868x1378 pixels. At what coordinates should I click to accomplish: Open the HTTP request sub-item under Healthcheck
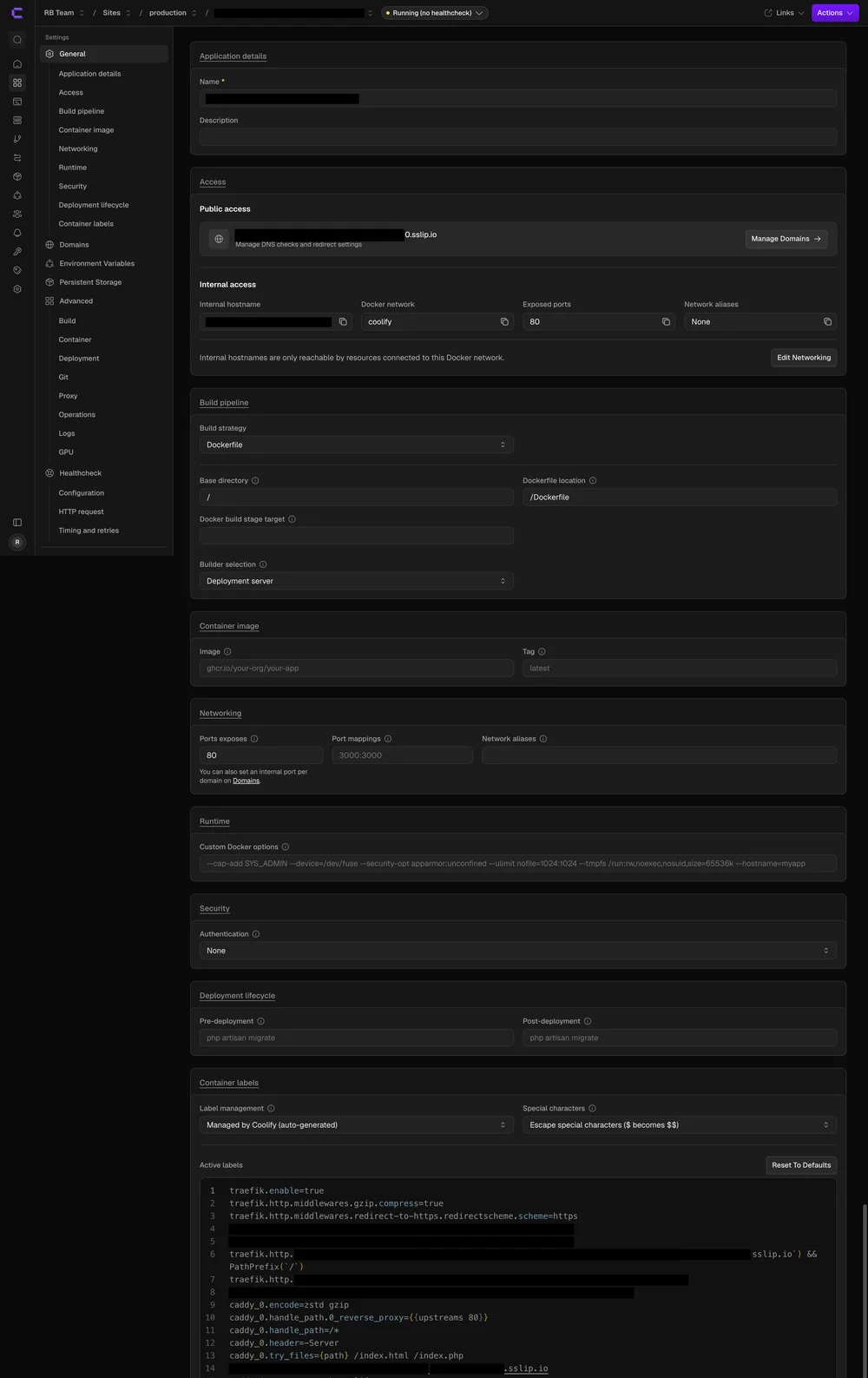(81, 512)
